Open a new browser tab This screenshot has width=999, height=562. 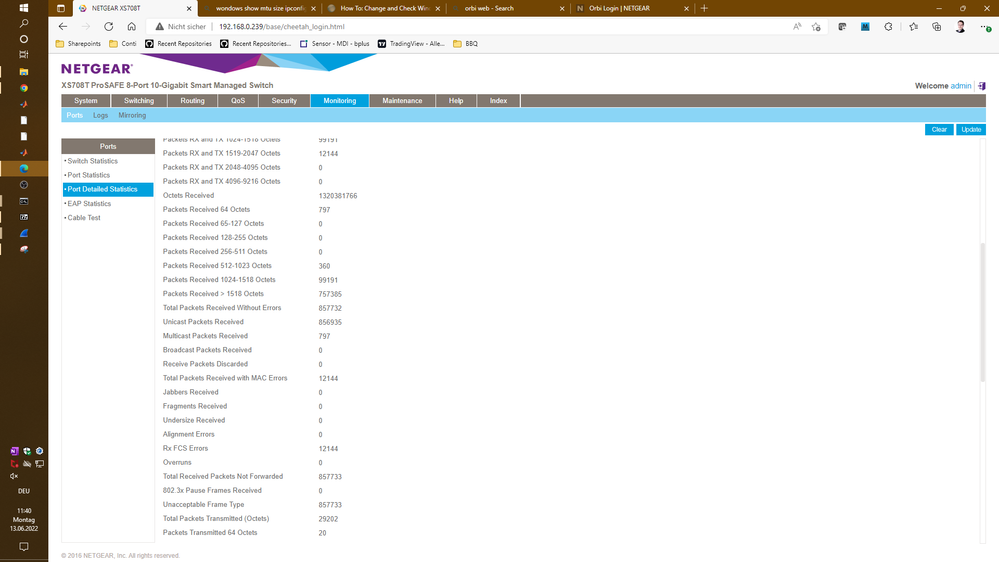704,8
